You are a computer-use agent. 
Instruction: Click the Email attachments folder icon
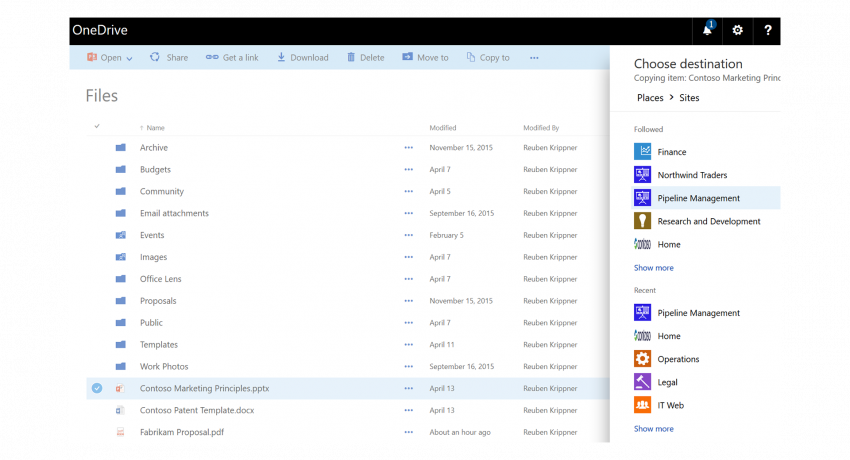(x=120, y=213)
